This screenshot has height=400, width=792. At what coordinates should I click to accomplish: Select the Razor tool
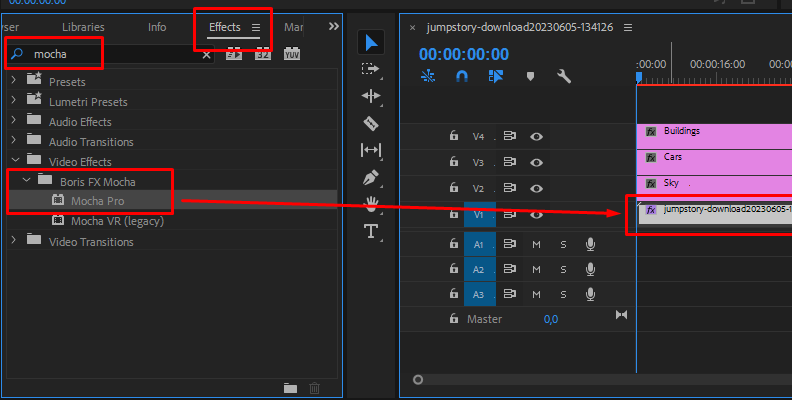point(371,123)
